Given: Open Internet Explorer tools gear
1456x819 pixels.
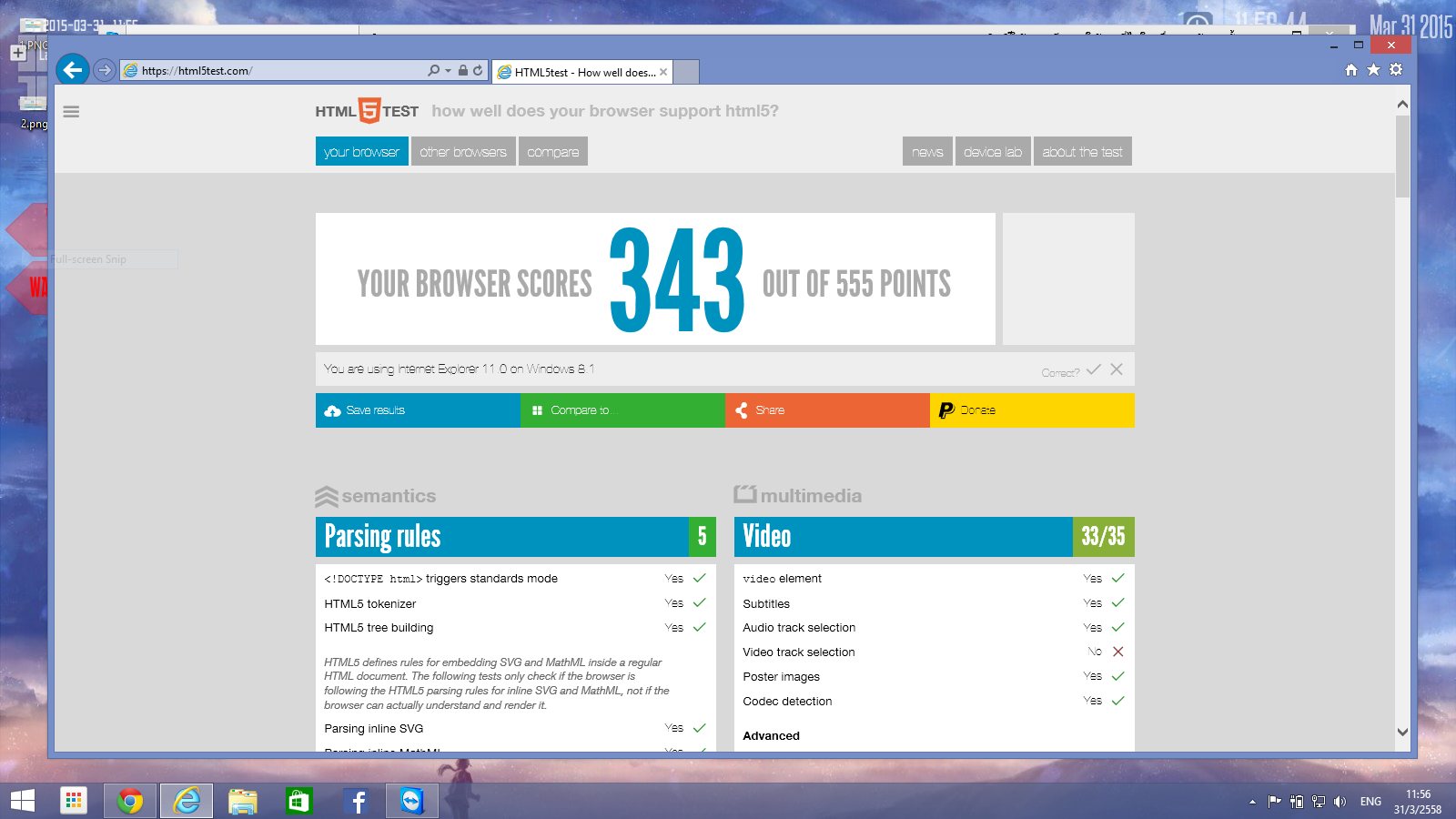Looking at the screenshot, I should click(1396, 69).
